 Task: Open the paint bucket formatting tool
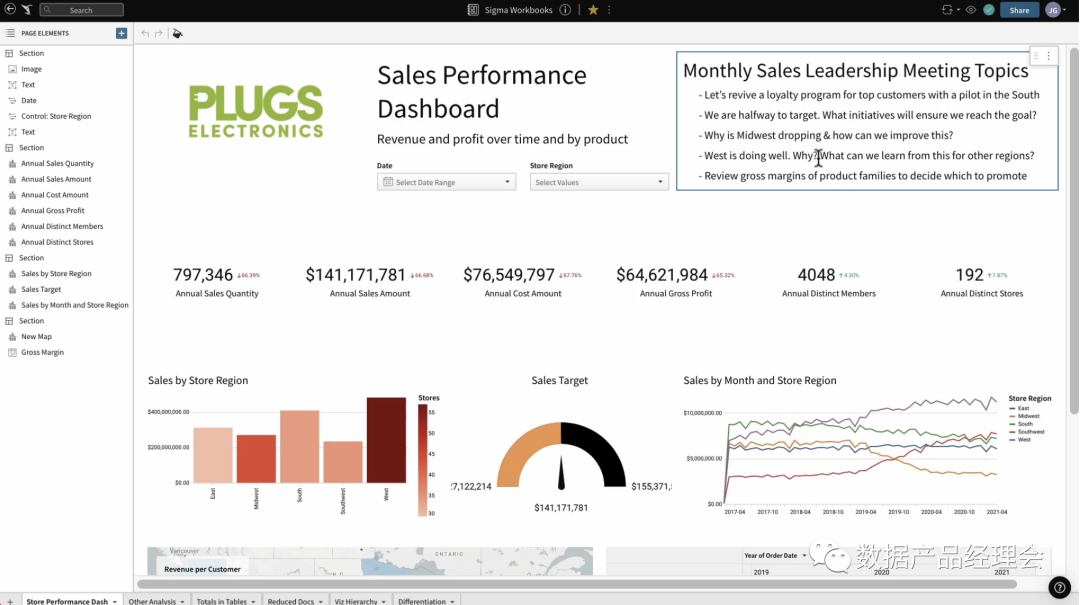coord(178,33)
